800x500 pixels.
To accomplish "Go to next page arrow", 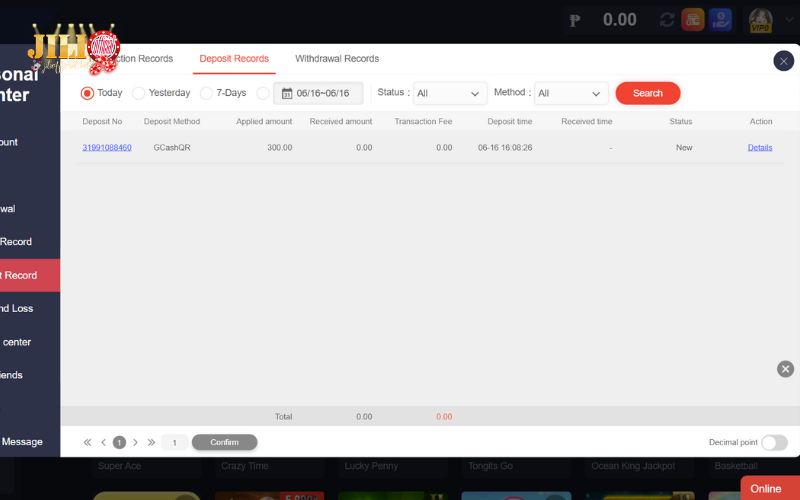I will [x=135, y=442].
